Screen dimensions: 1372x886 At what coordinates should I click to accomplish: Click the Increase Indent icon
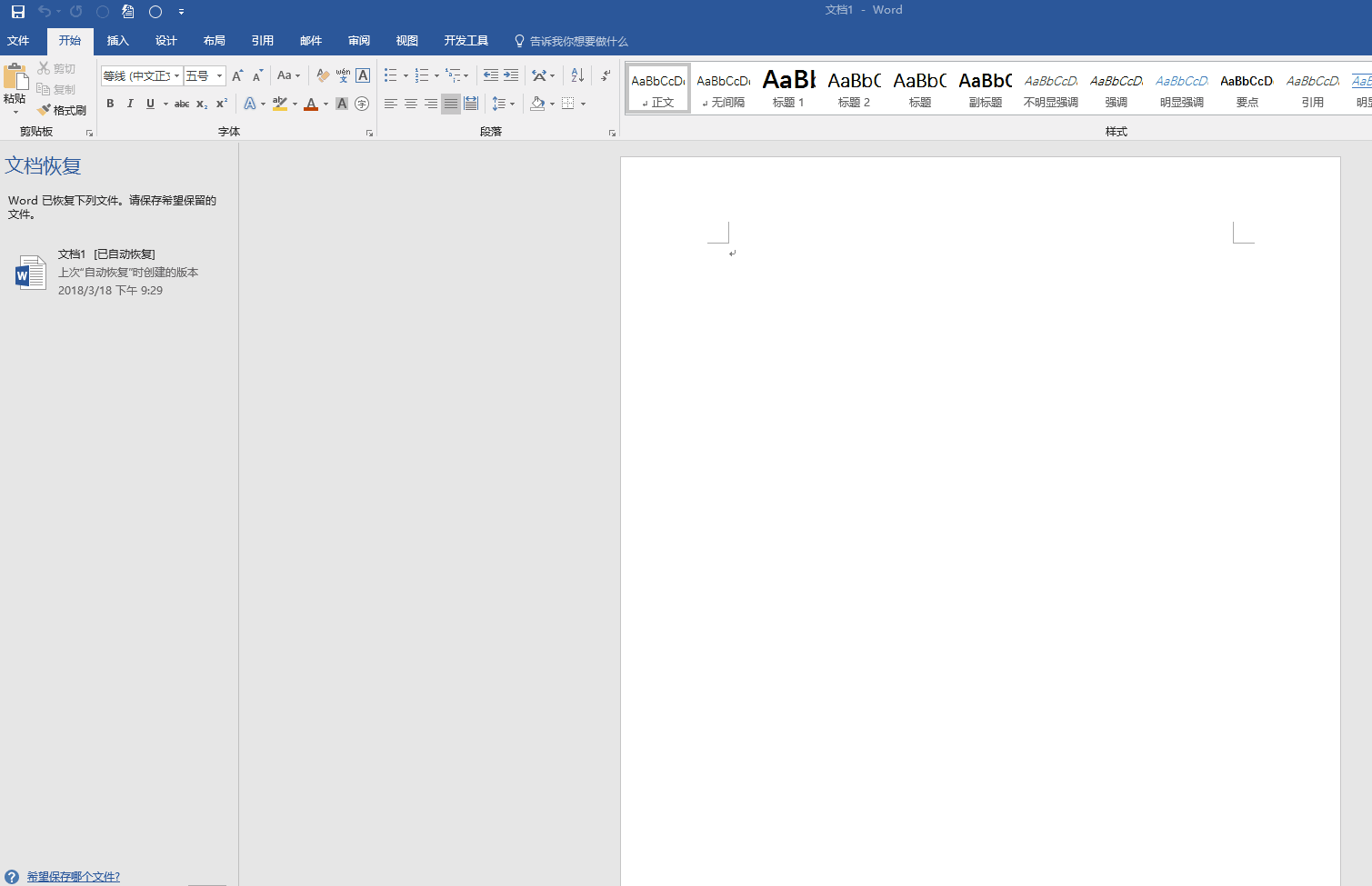511,75
